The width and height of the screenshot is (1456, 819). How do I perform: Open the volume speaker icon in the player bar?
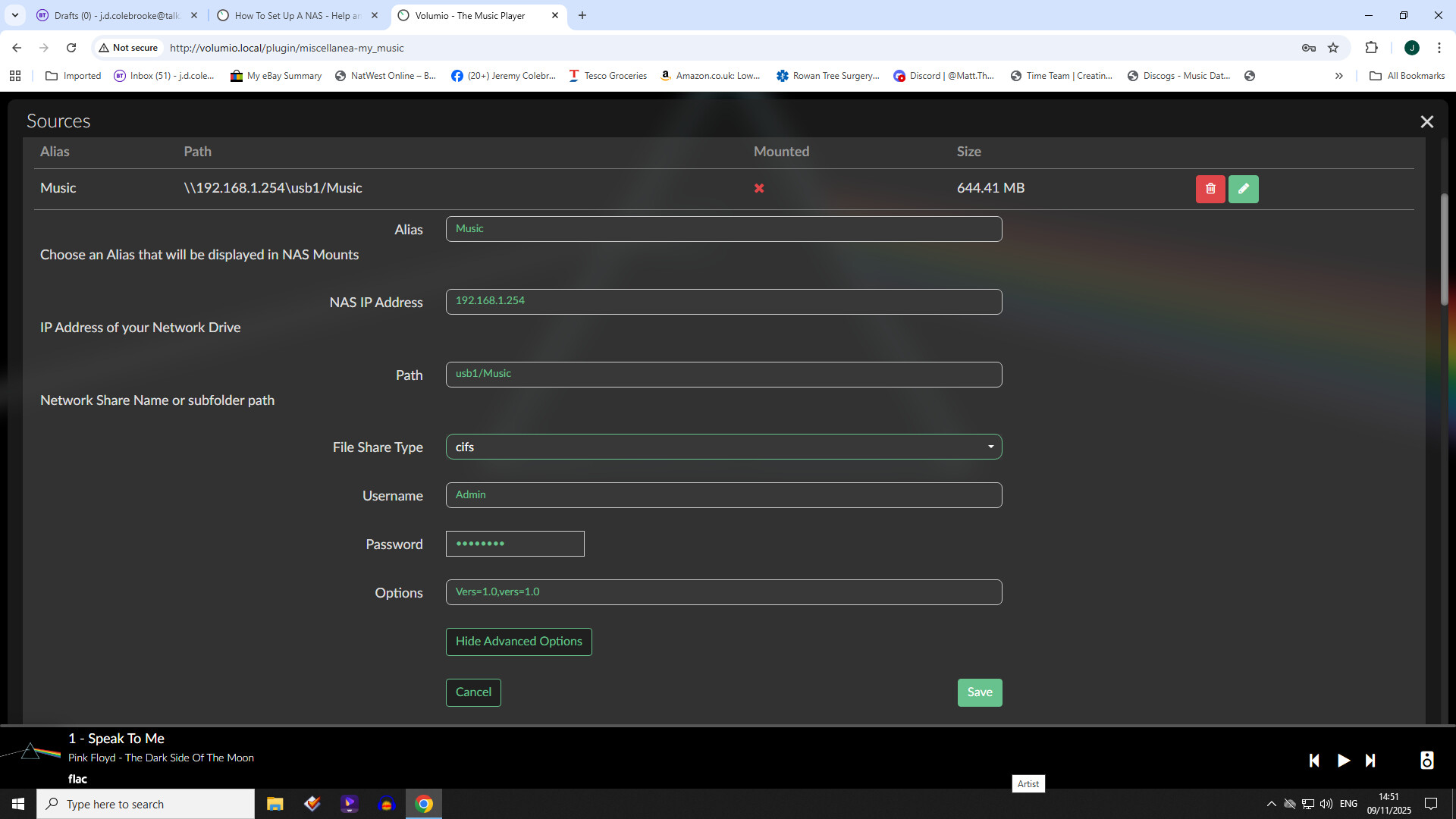pos(1426,760)
